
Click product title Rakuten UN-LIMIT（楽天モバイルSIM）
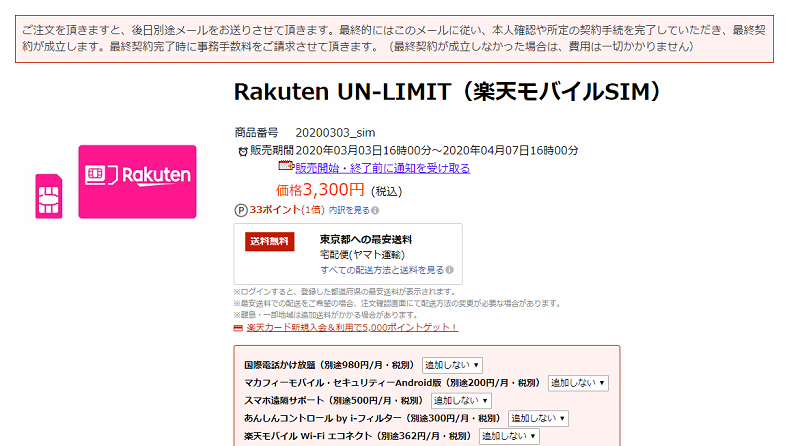pos(447,92)
